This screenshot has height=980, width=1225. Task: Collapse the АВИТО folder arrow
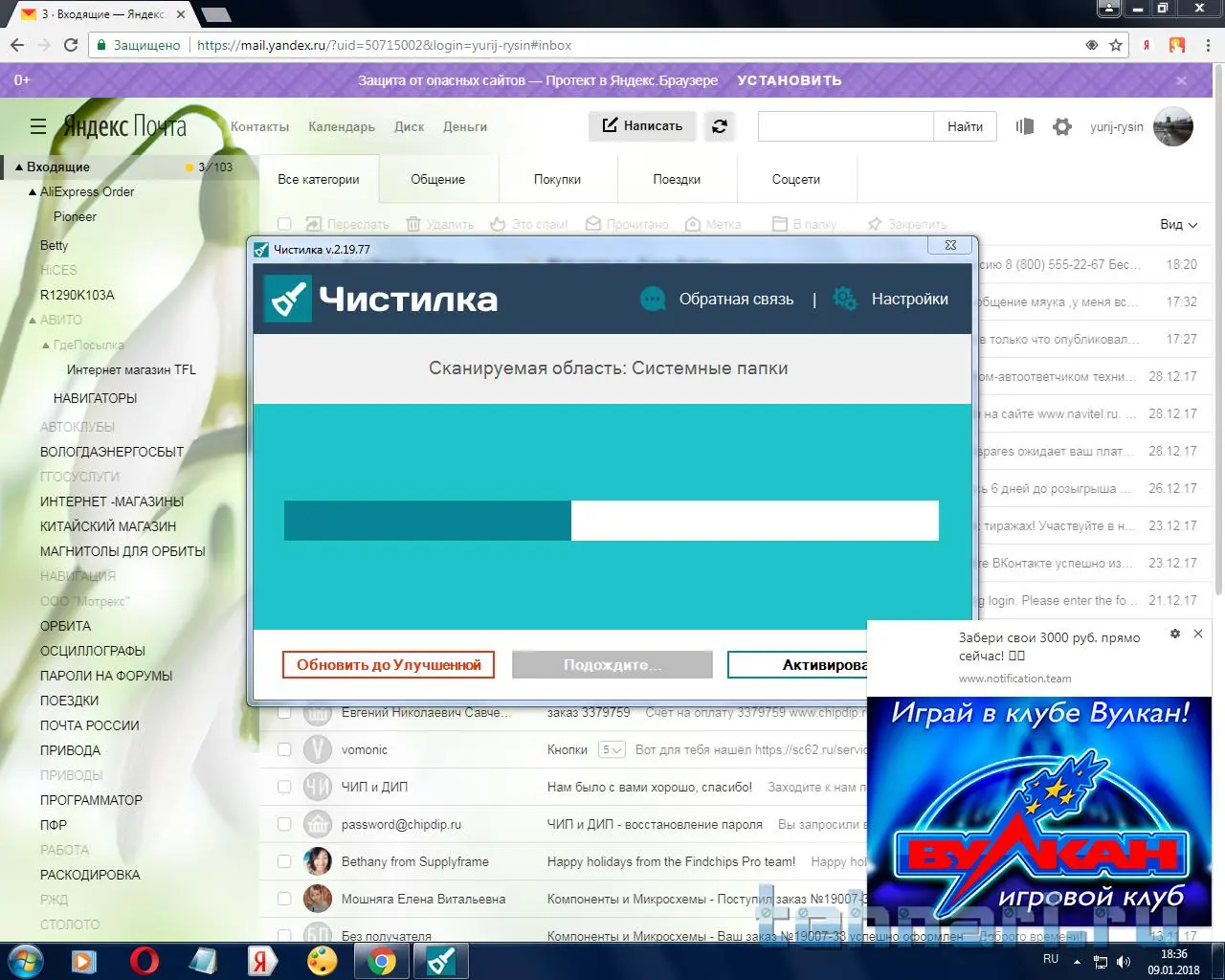(33, 321)
